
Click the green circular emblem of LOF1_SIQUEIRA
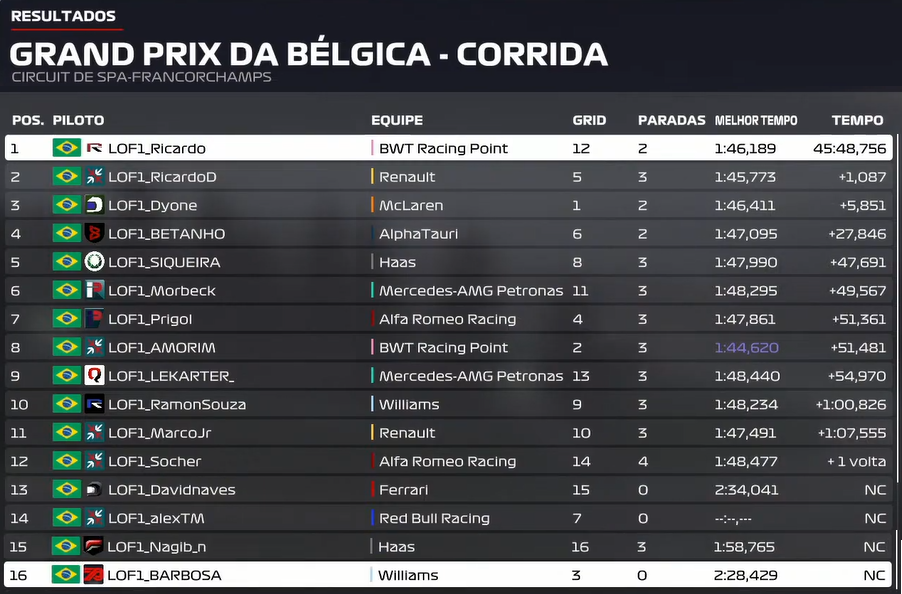(94, 262)
